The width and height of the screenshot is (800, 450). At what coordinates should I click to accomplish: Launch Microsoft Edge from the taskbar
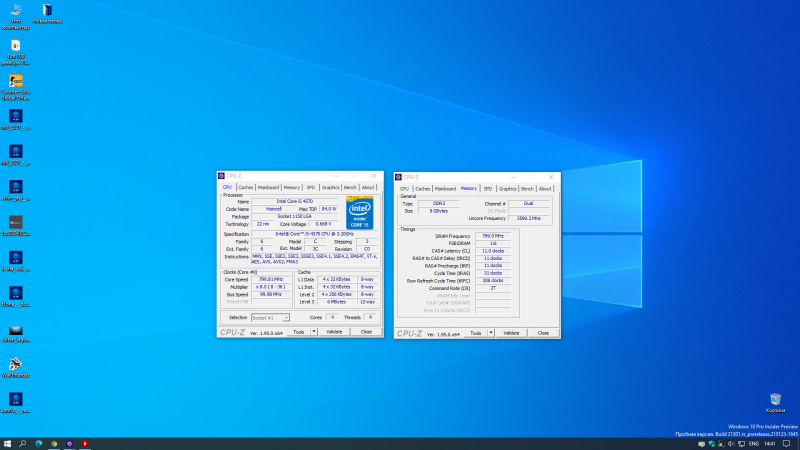pyautogui.click(x=39, y=443)
